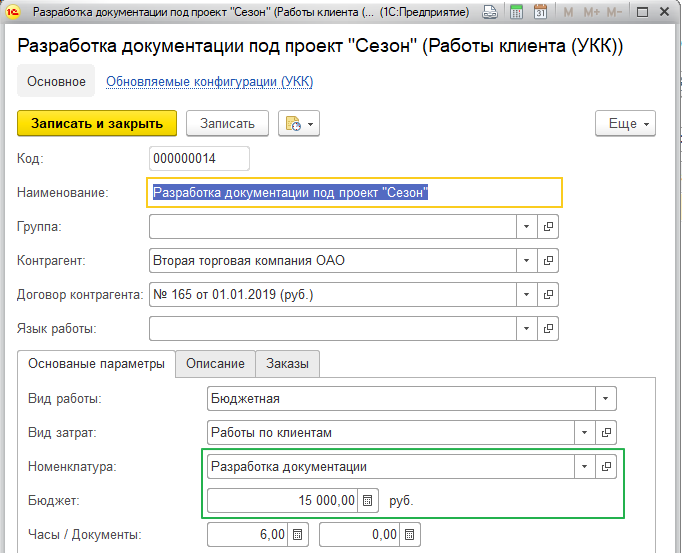Click the Записать button
682x553 pixels.
pyautogui.click(x=227, y=124)
